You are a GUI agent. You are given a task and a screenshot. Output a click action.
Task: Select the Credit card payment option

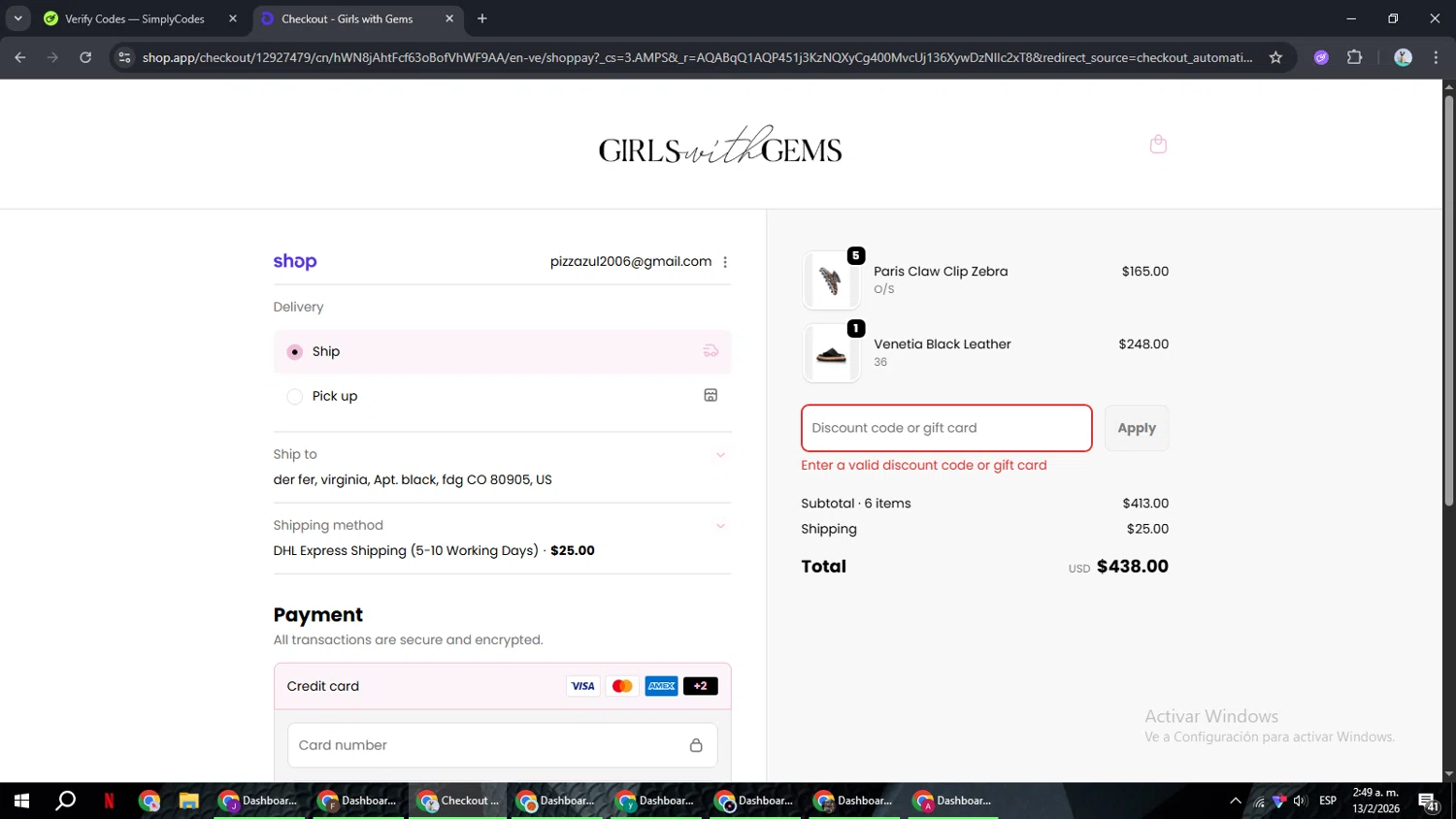tap(502, 686)
